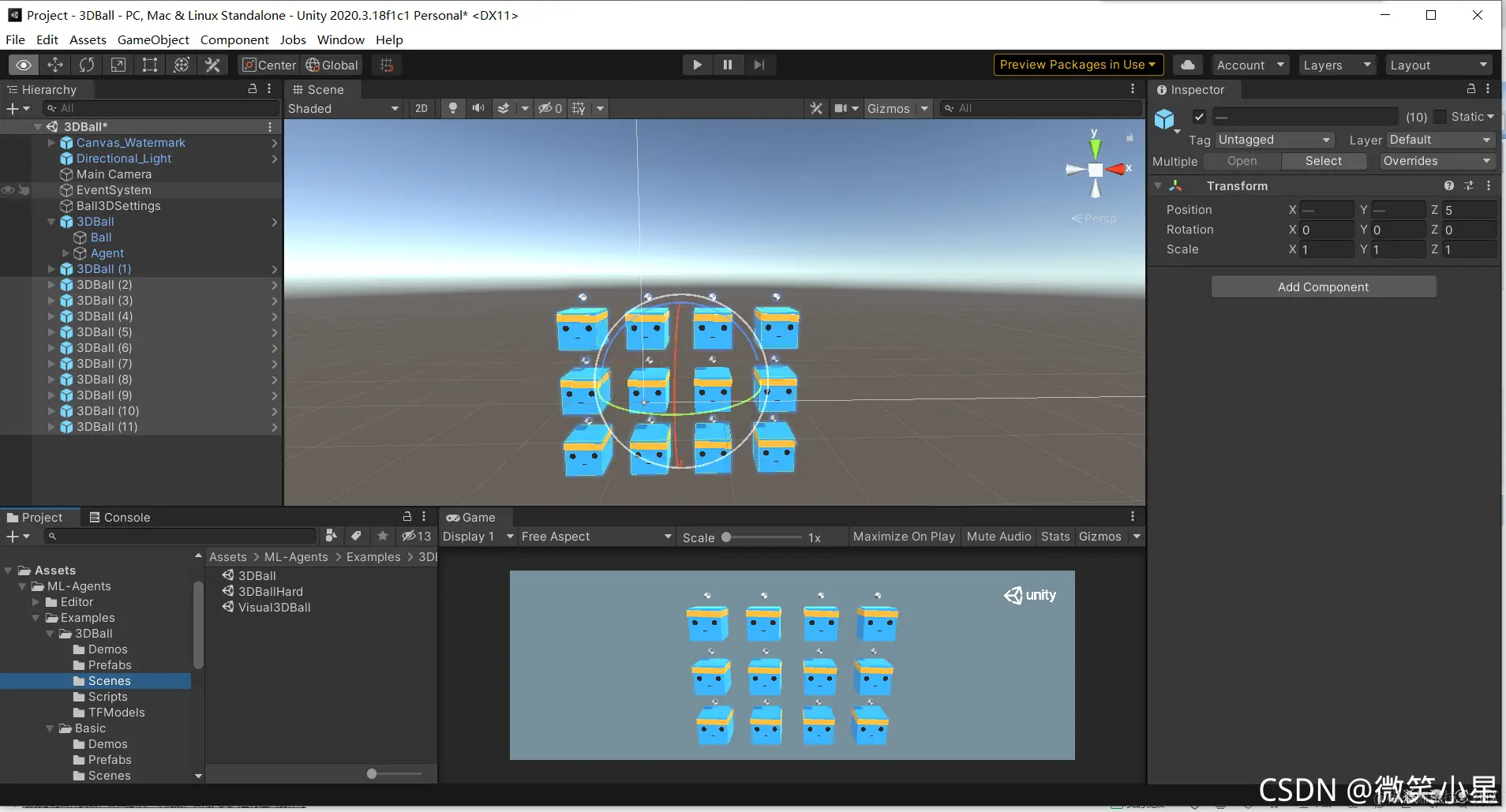Screen dimensions: 1506x812
Task: Lock the Hierarchy panel
Action: click(253, 89)
